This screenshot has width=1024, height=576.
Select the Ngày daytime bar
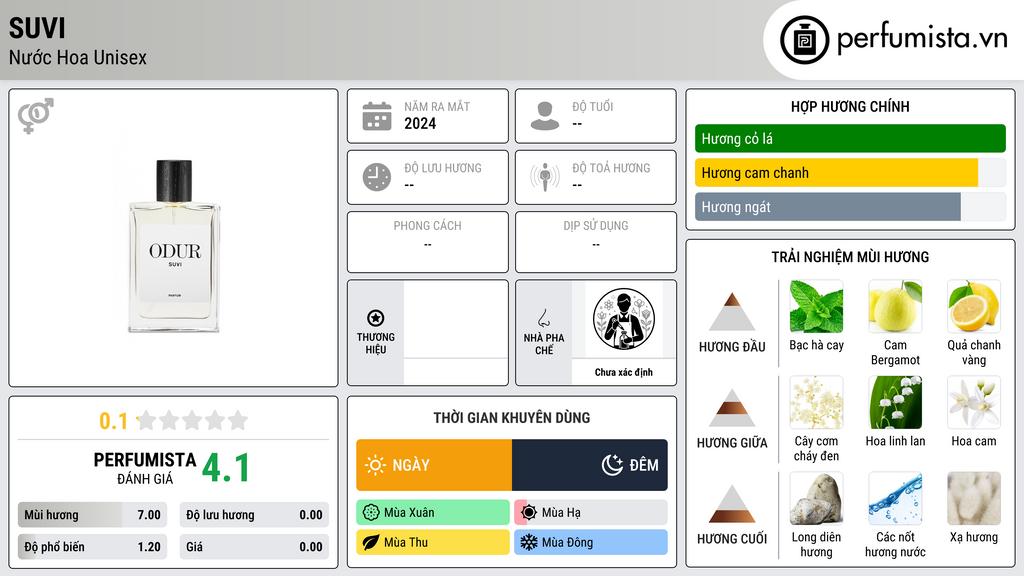[x=434, y=465]
